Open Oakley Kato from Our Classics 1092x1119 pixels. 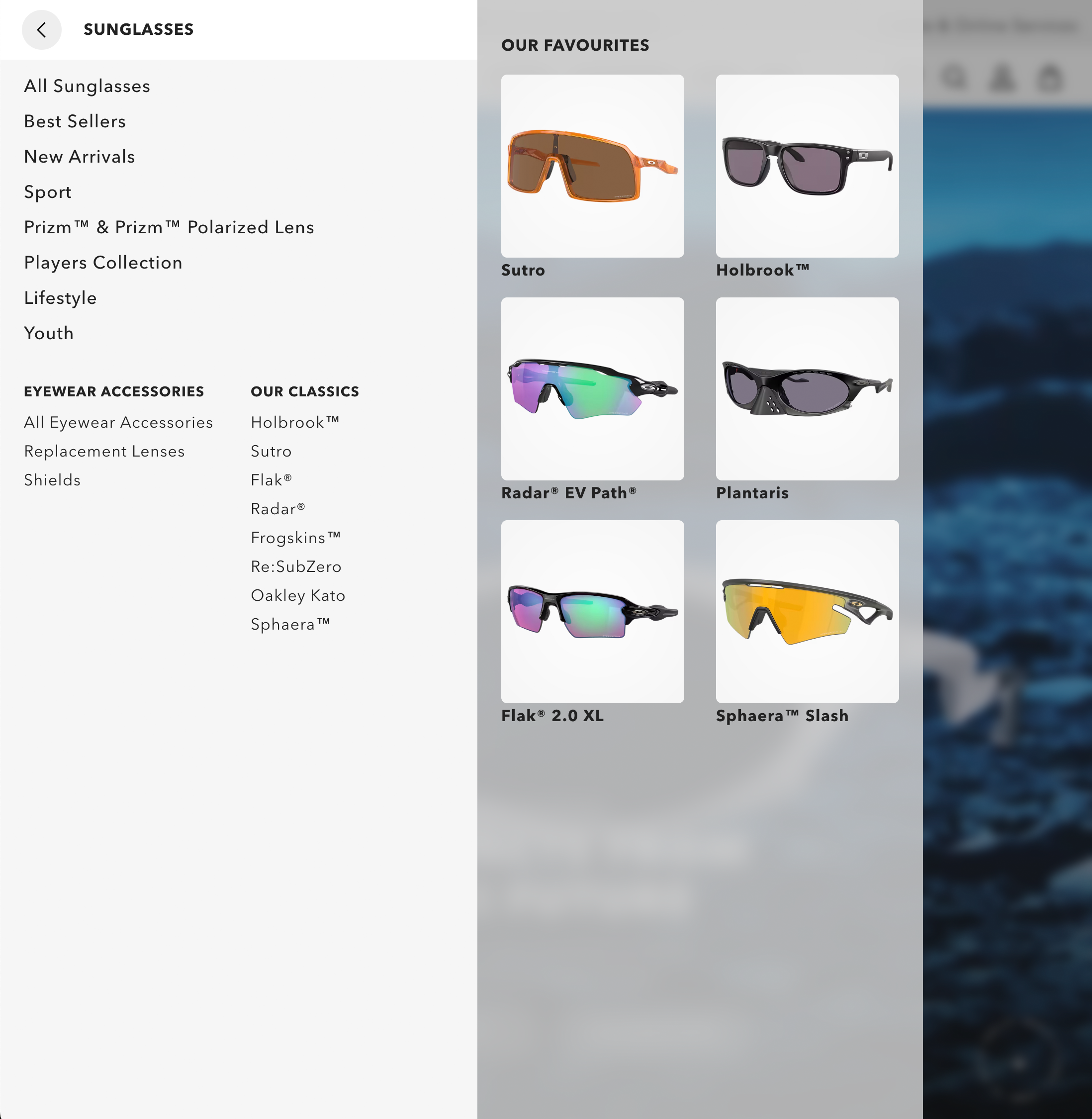(297, 596)
